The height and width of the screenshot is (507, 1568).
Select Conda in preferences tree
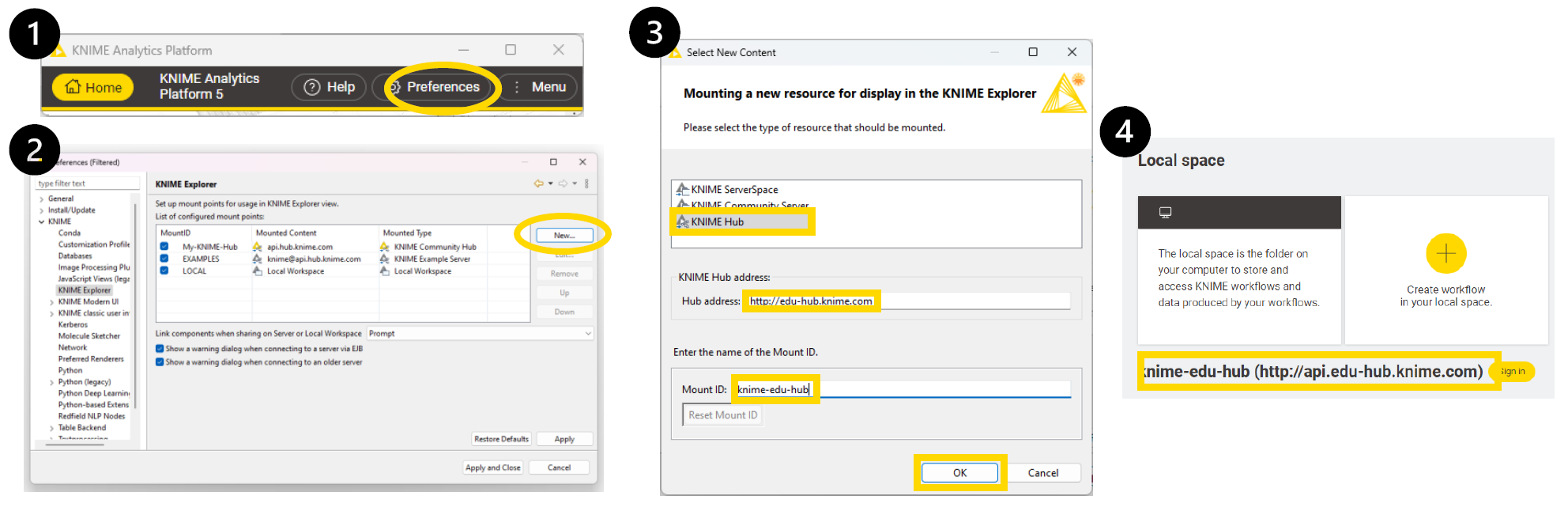point(70,233)
